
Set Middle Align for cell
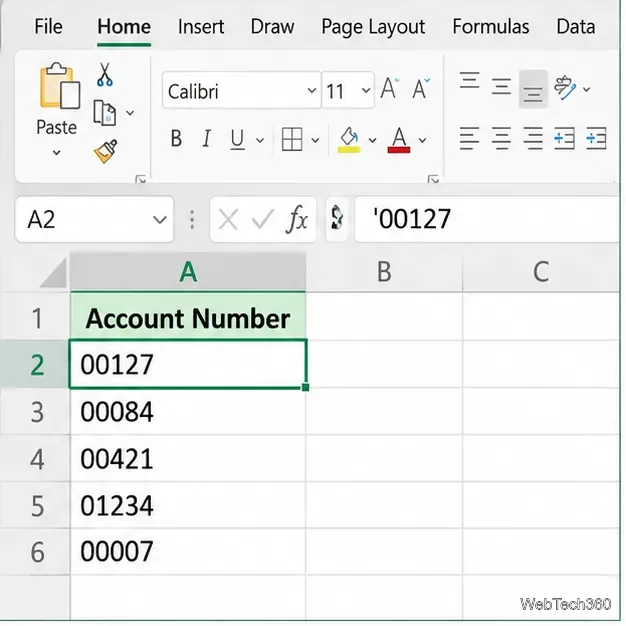(501, 86)
